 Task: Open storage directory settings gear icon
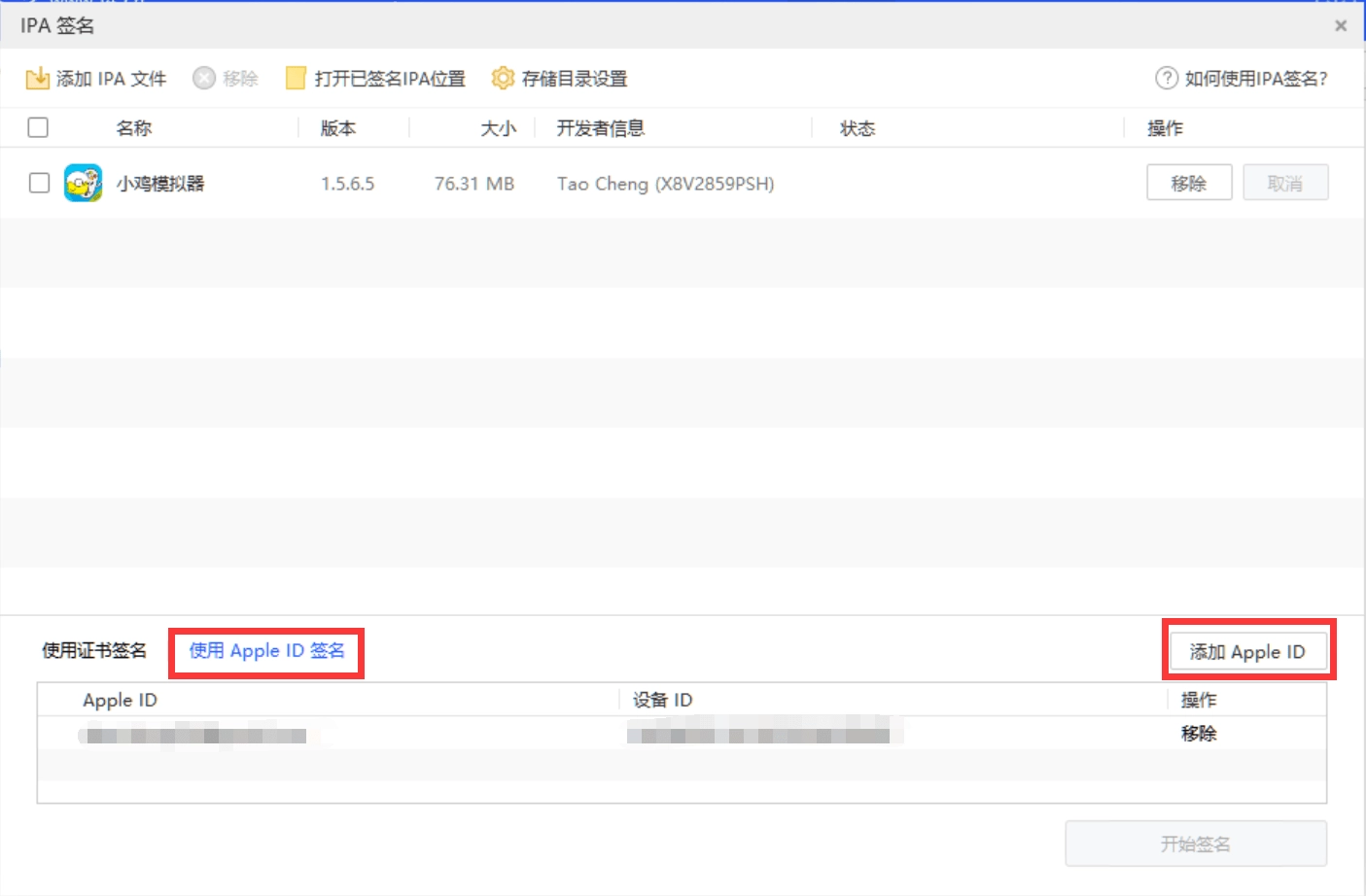tap(502, 79)
